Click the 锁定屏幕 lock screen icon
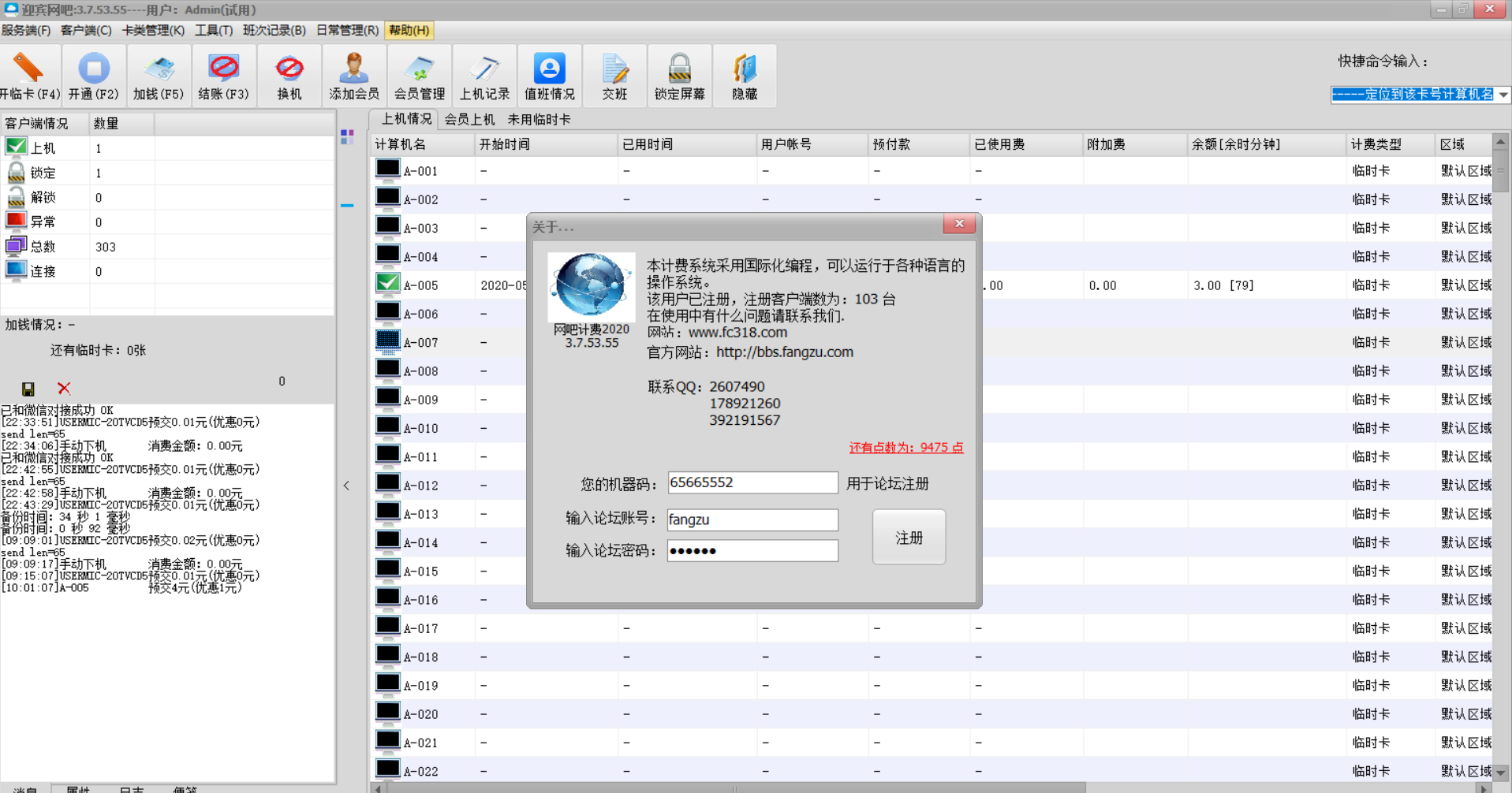The width and height of the screenshot is (1512, 793). 679,76
